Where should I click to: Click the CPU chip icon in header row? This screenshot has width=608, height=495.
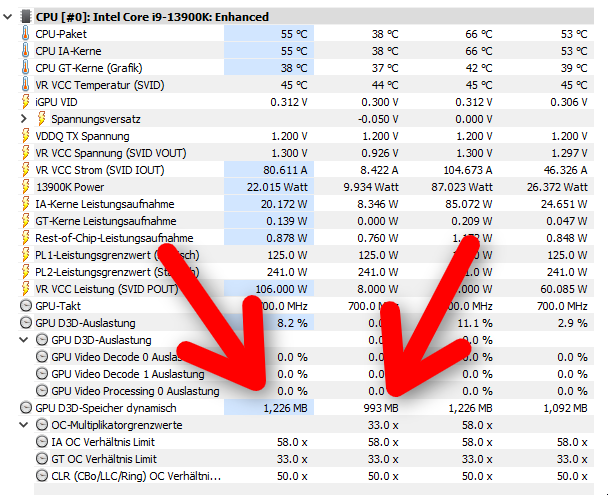click(x=26, y=17)
